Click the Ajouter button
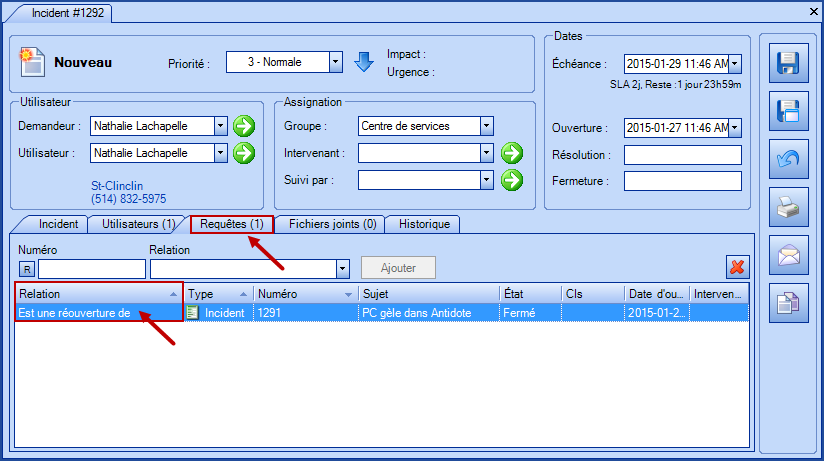The width and height of the screenshot is (824, 461). pos(397,268)
